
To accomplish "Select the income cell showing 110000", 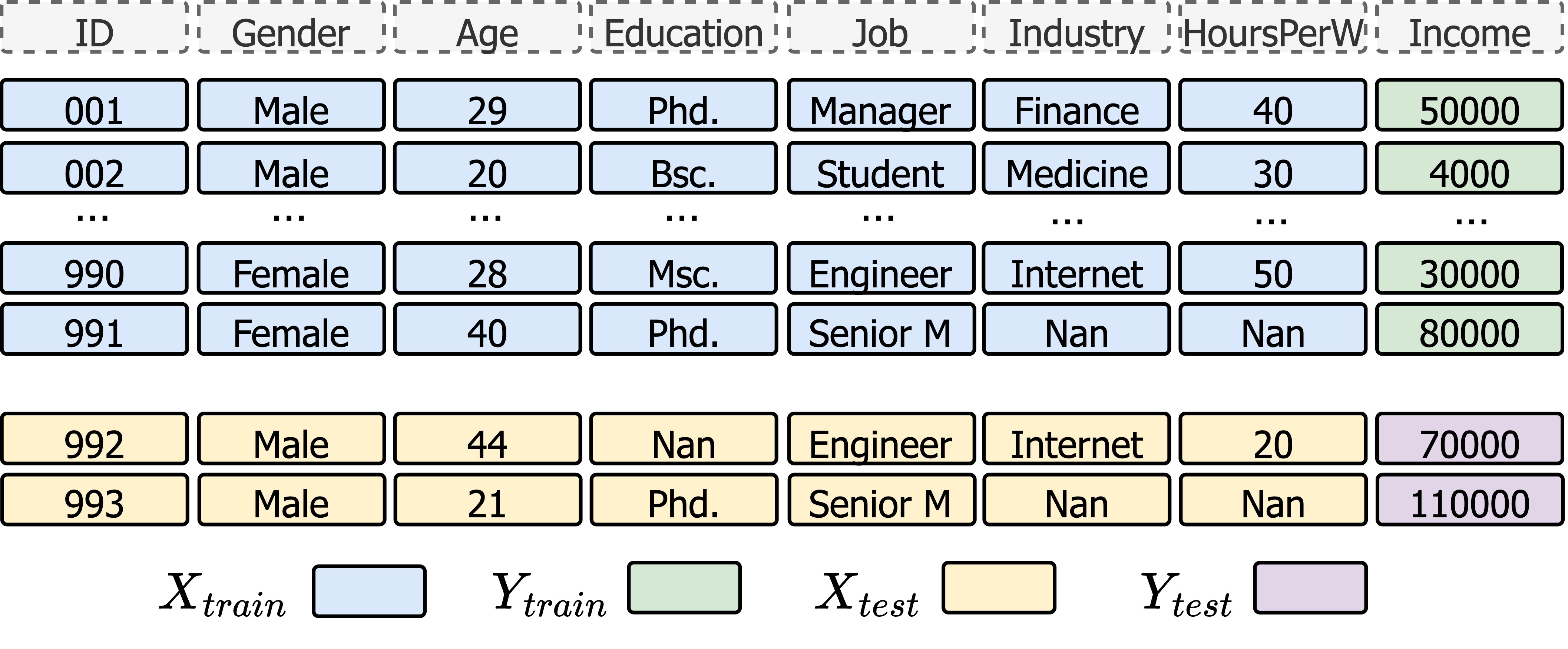I will point(1469,500).
